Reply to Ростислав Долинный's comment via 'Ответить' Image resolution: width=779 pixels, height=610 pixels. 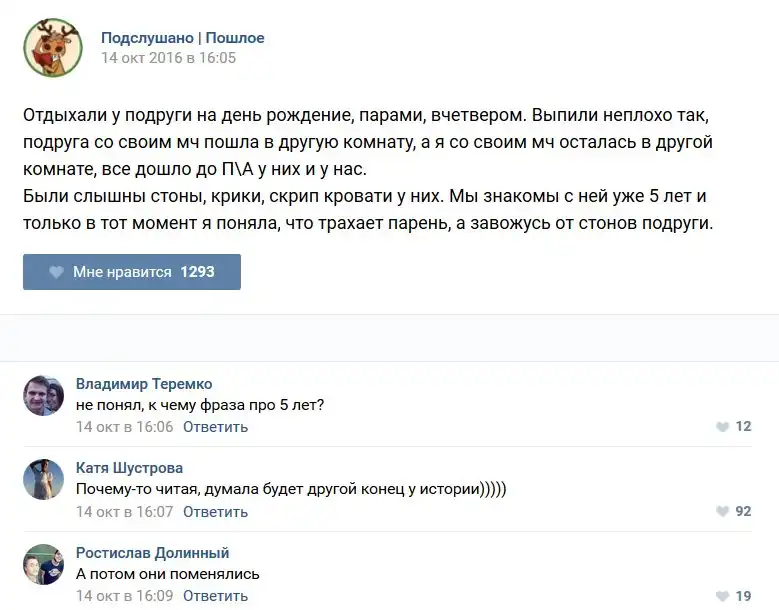(215, 597)
